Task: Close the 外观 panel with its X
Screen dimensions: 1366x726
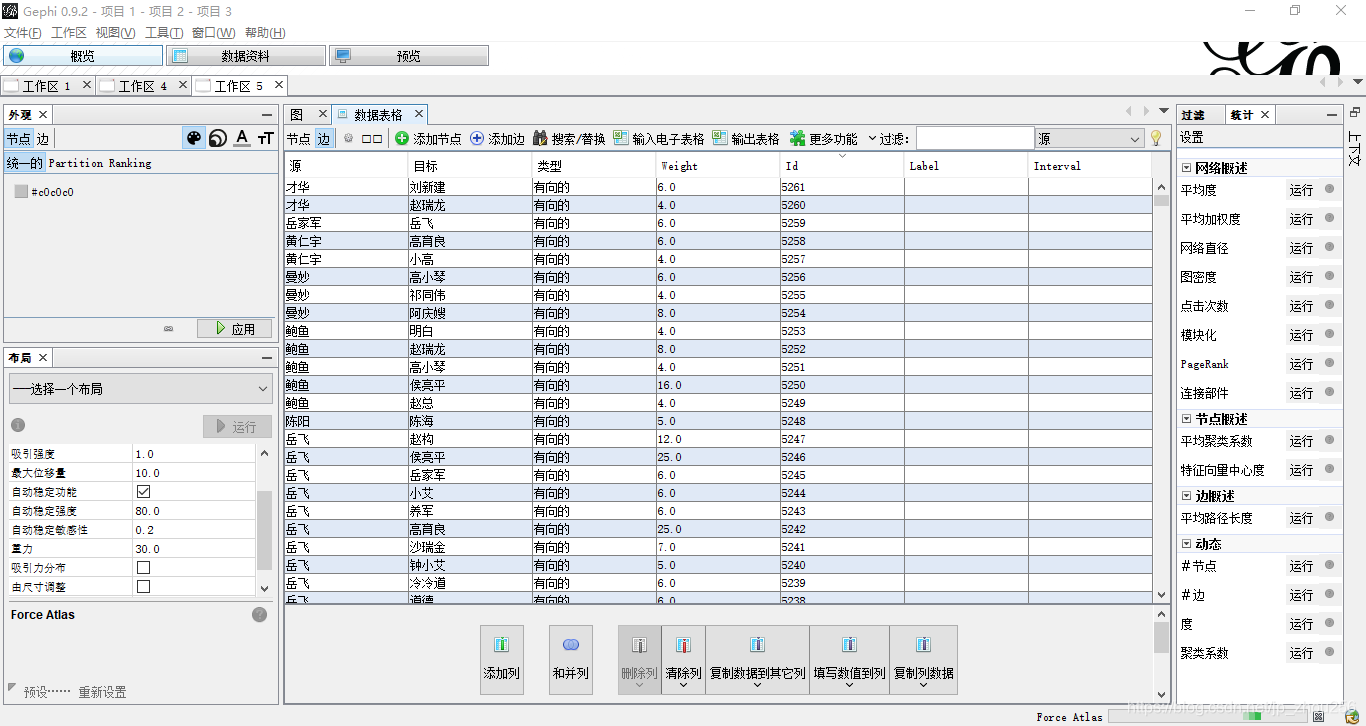Action: [43, 115]
